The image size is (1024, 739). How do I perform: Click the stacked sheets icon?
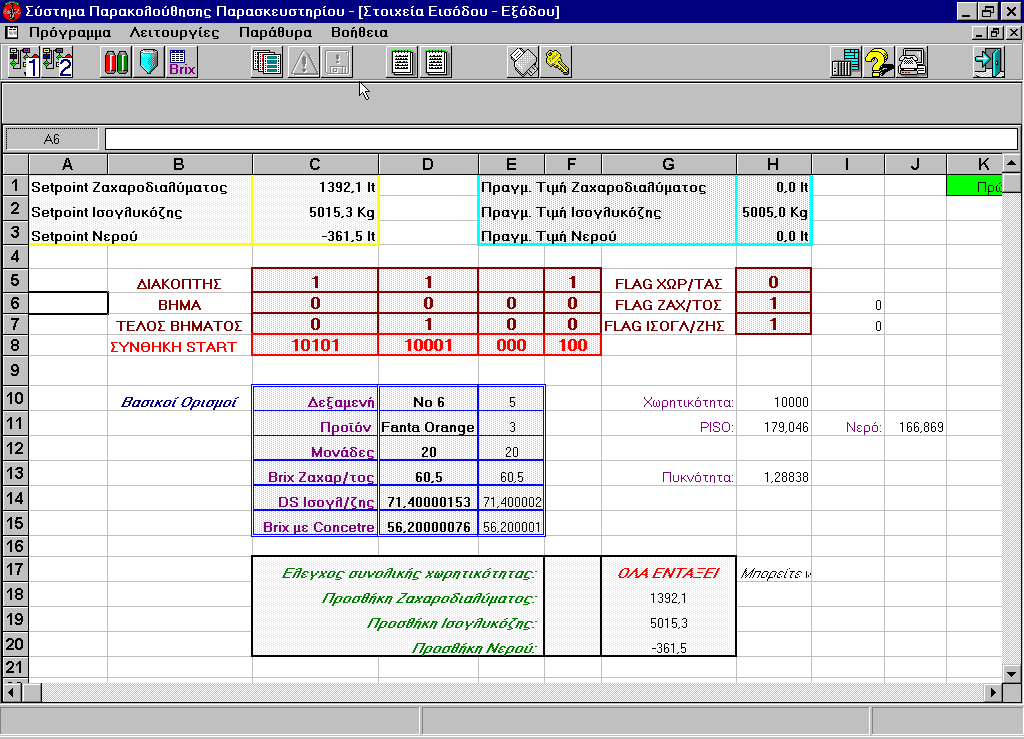point(267,63)
